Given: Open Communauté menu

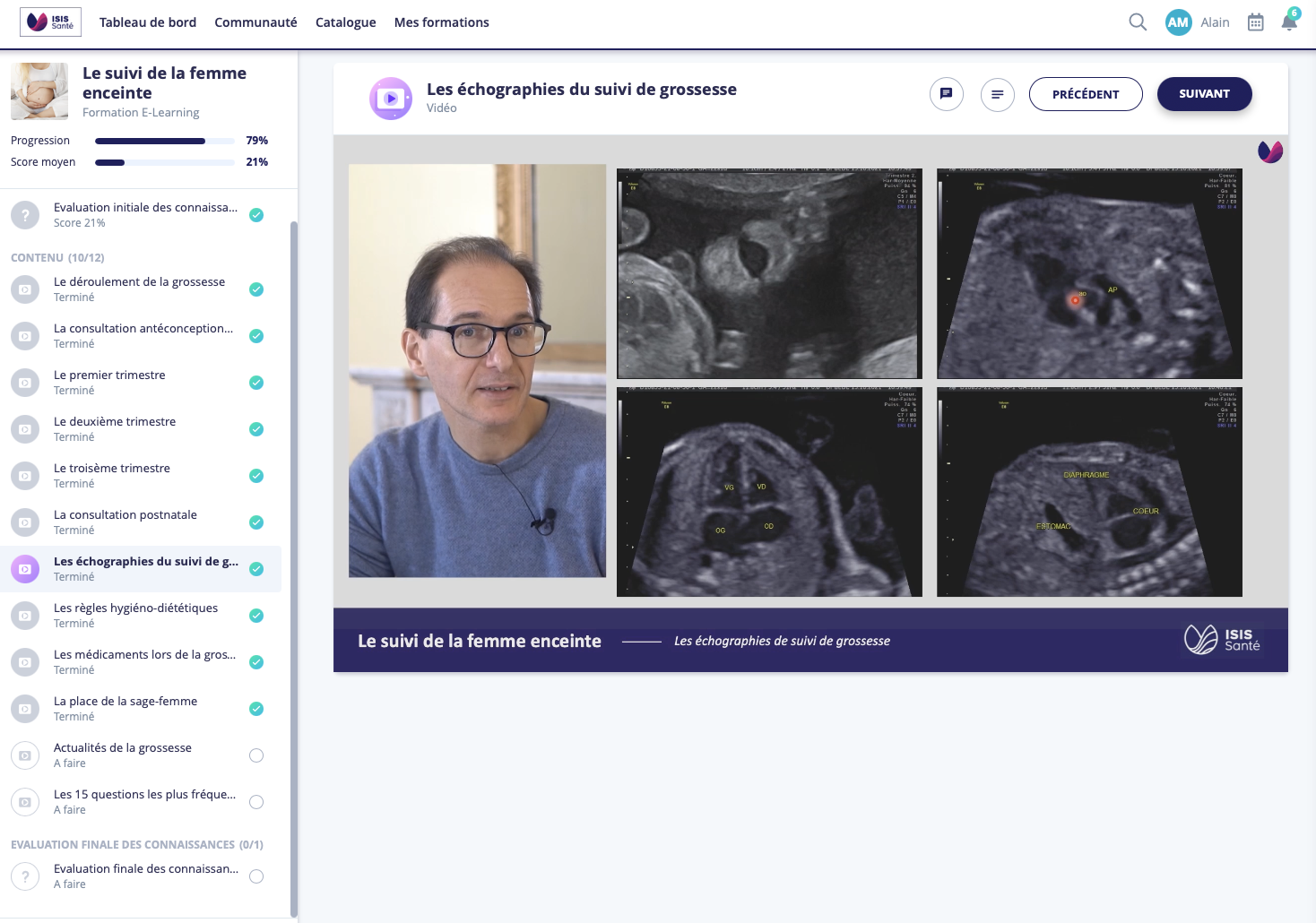Looking at the screenshot, I should (x=255, y=22).
